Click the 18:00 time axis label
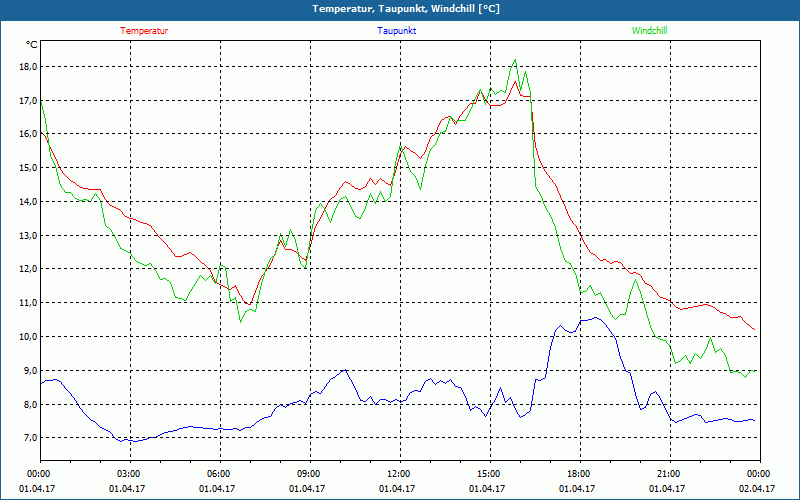 tap(580, 474)
